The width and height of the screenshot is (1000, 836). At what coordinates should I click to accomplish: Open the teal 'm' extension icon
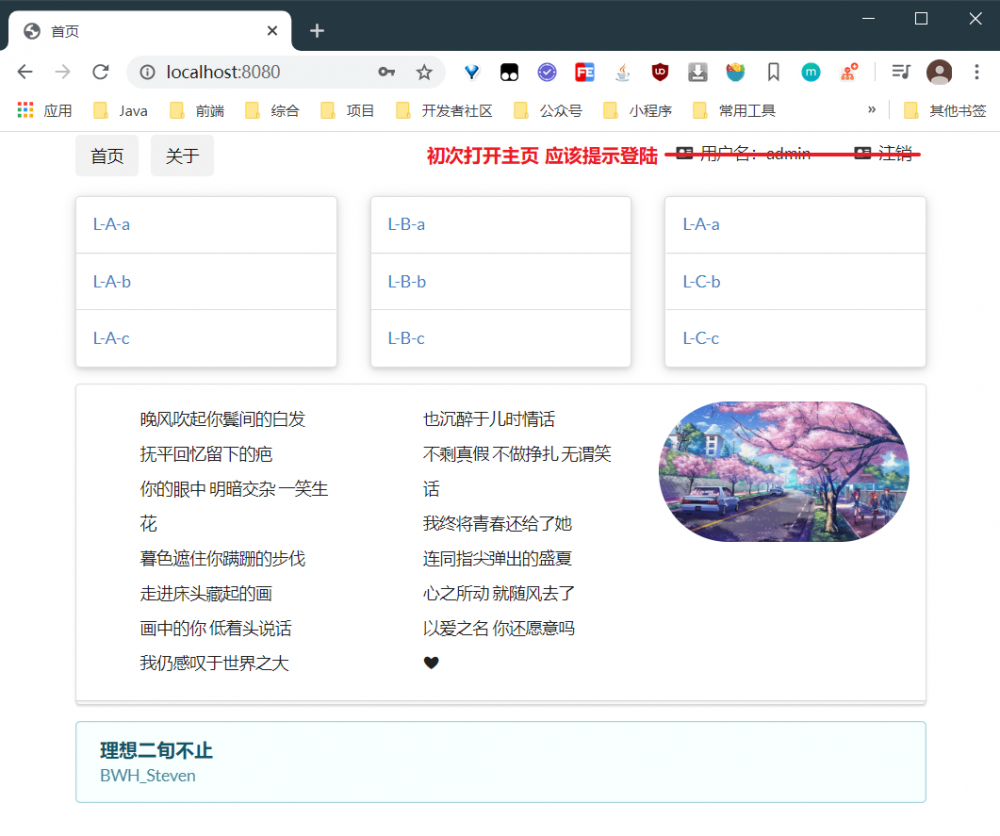tap(810, 72)
